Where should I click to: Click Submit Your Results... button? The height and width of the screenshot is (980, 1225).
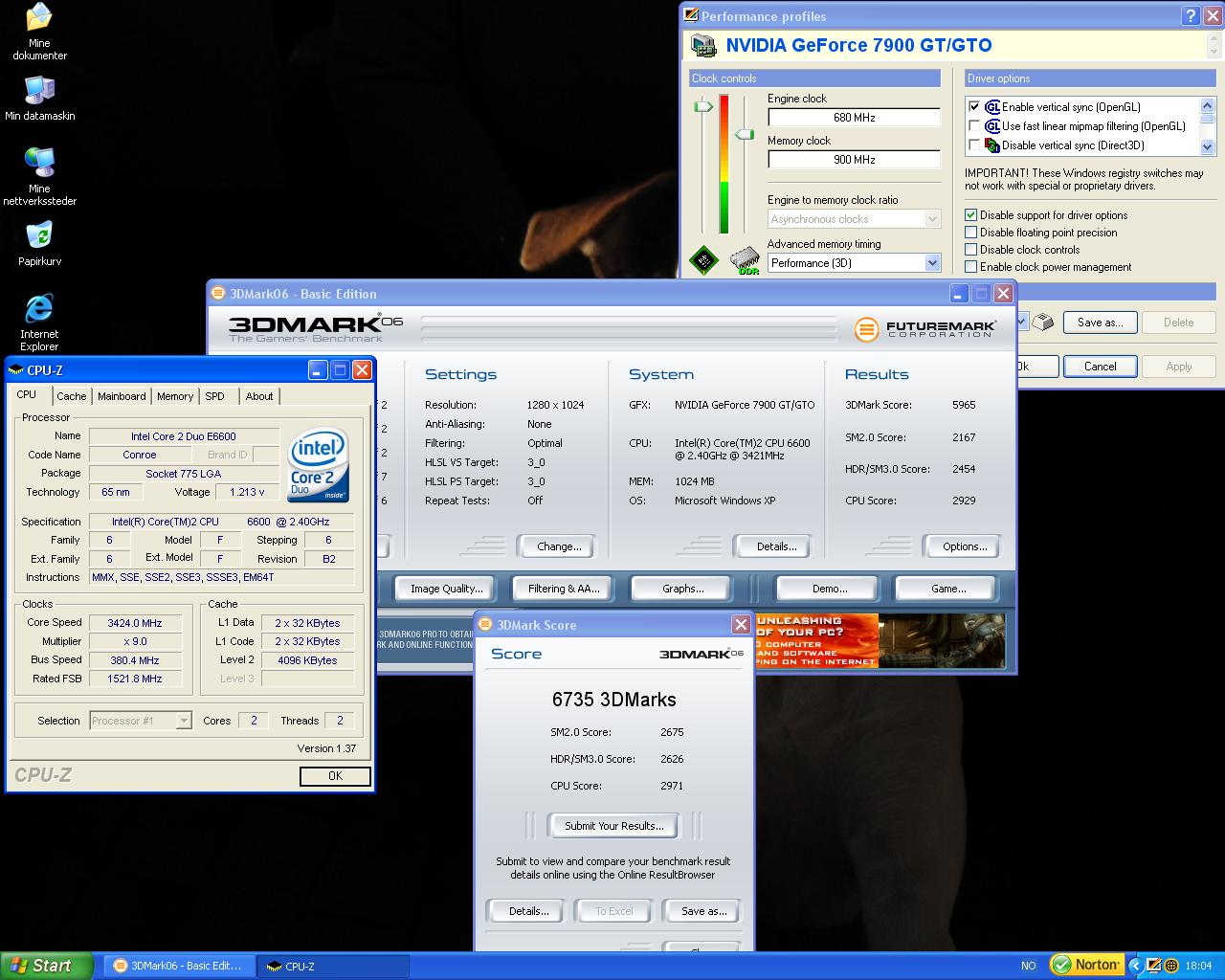613,826
